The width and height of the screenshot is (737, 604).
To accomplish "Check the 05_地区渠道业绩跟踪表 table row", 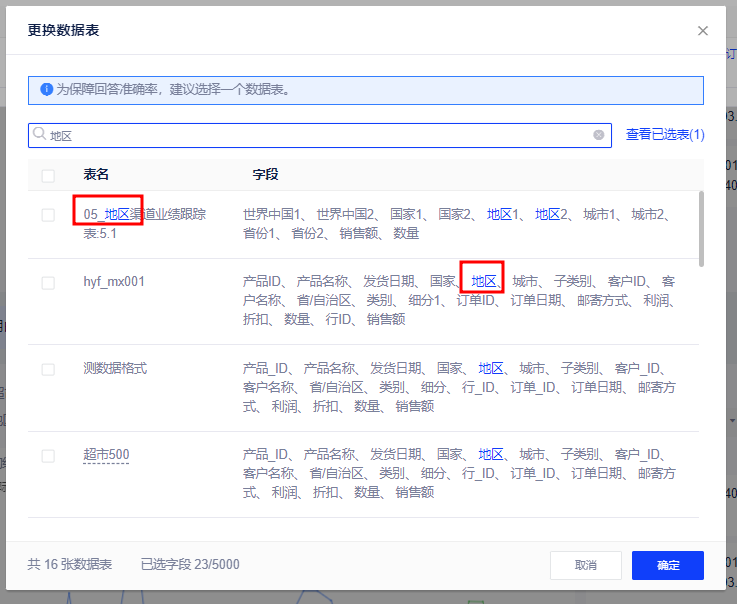I will coord(48,215).
